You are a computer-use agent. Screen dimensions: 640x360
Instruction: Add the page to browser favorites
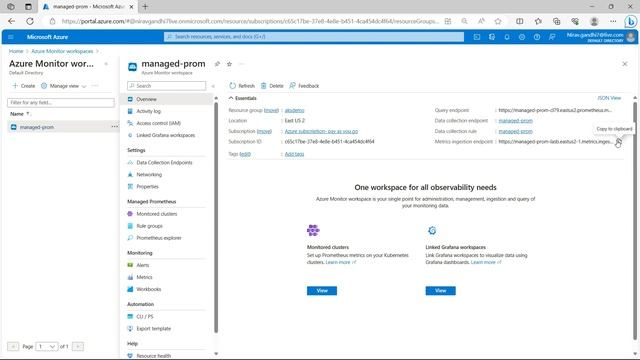pos(498,21)
